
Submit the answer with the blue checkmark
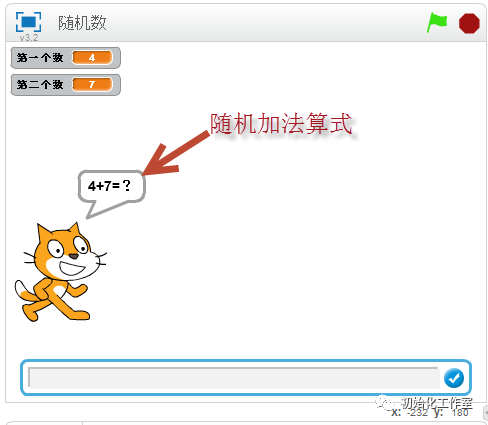click(x=454, y=378)
